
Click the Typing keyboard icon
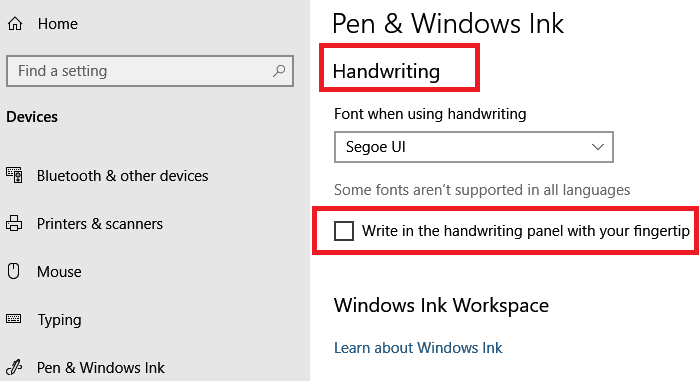[x=13, y=319]
